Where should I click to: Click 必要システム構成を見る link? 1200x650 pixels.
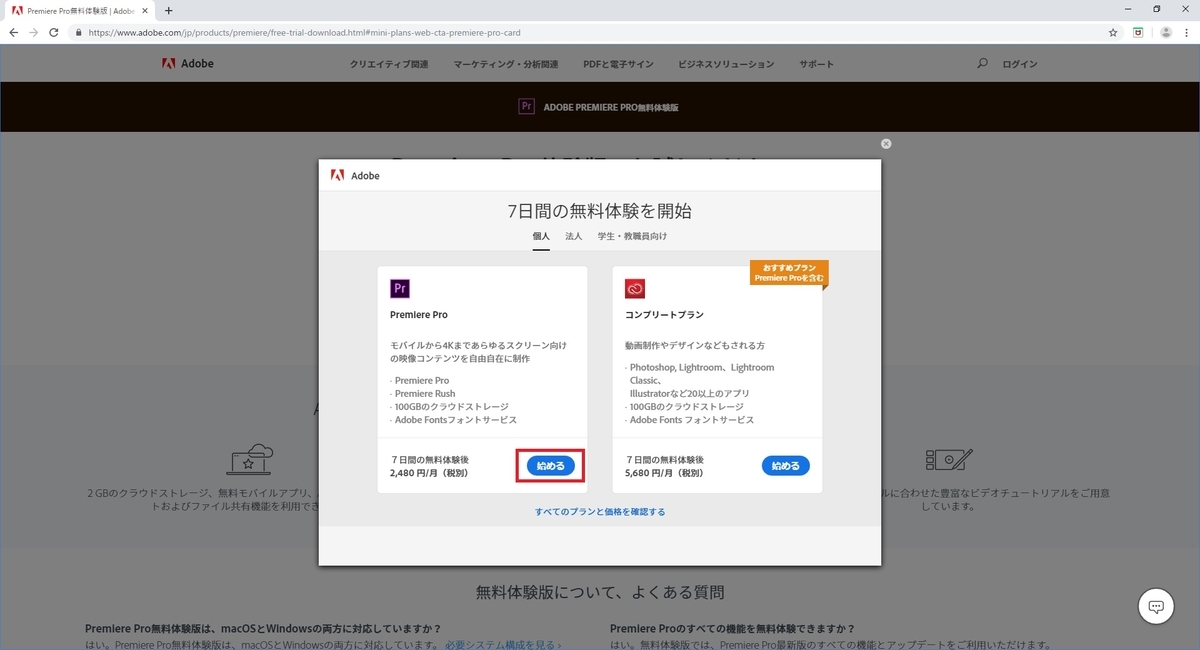(503, 645)
